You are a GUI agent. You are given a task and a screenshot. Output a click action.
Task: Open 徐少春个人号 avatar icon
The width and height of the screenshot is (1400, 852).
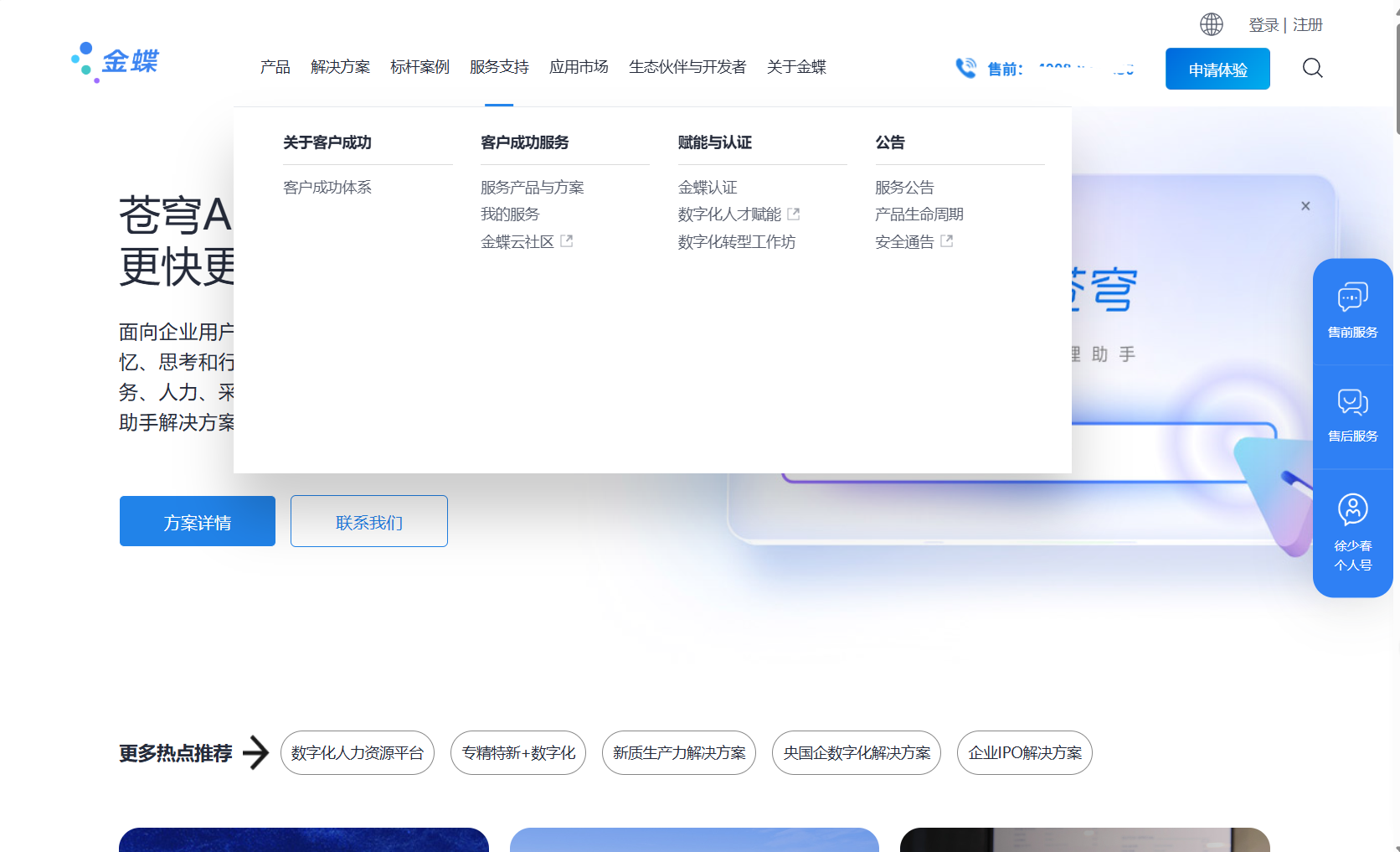click(1352, 509)
